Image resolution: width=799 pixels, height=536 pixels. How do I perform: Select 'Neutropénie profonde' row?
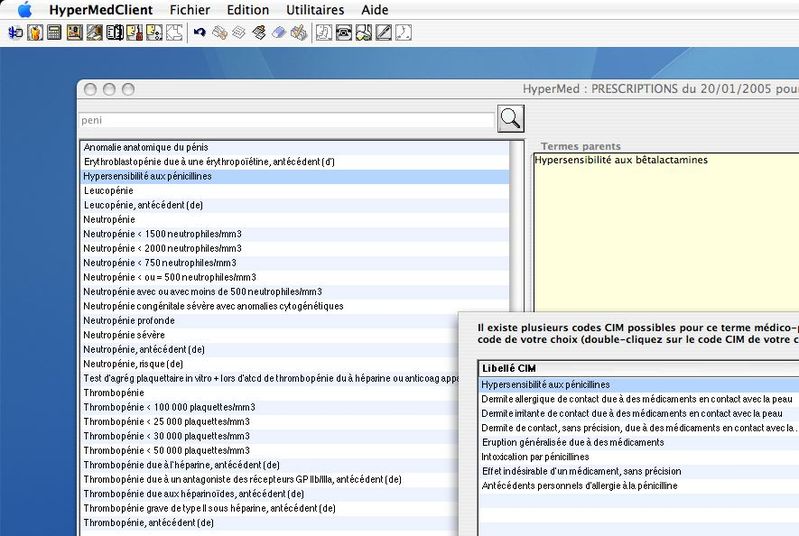pos(270,320)
